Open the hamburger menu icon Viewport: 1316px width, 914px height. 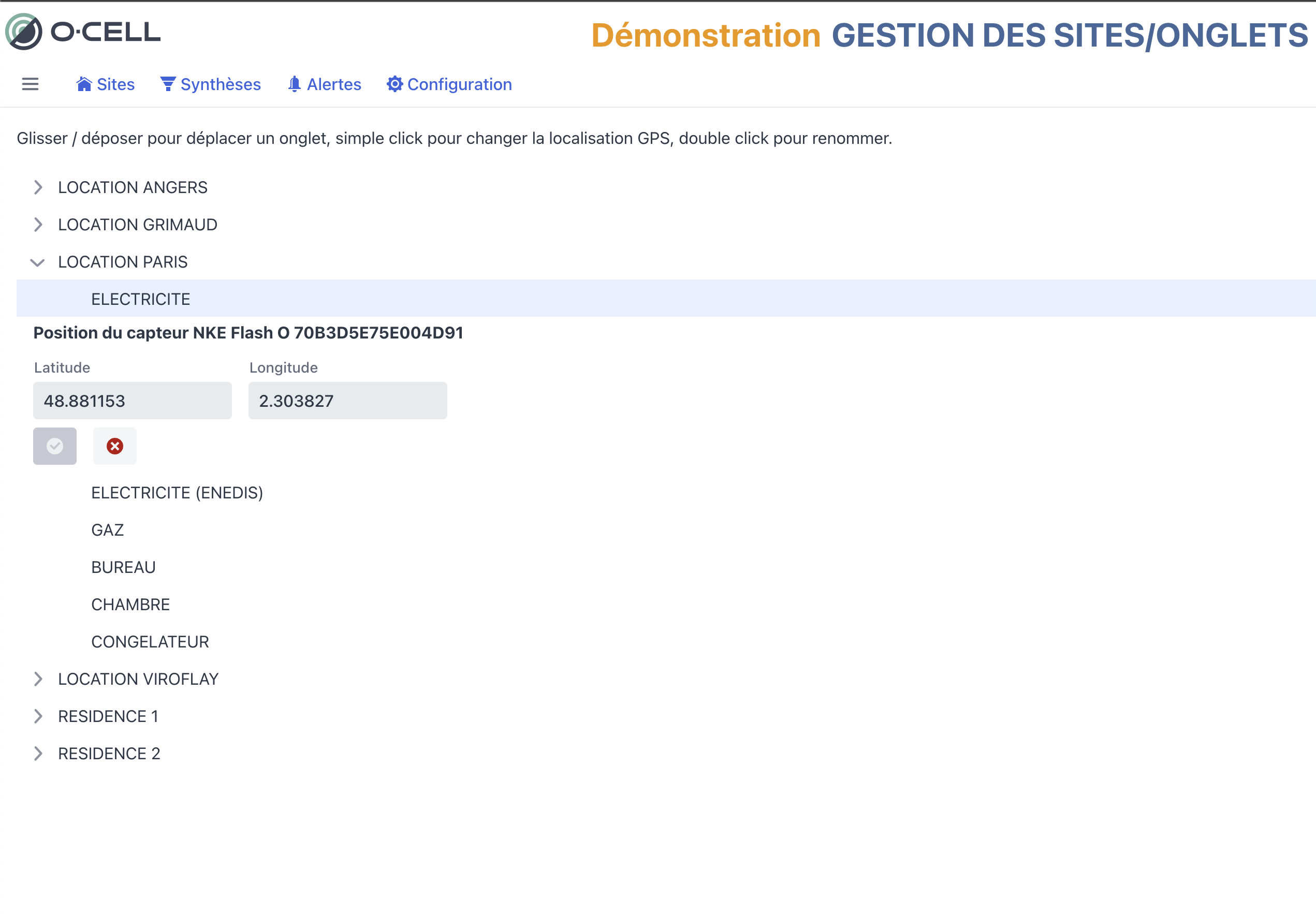click(x=30, y=84)
